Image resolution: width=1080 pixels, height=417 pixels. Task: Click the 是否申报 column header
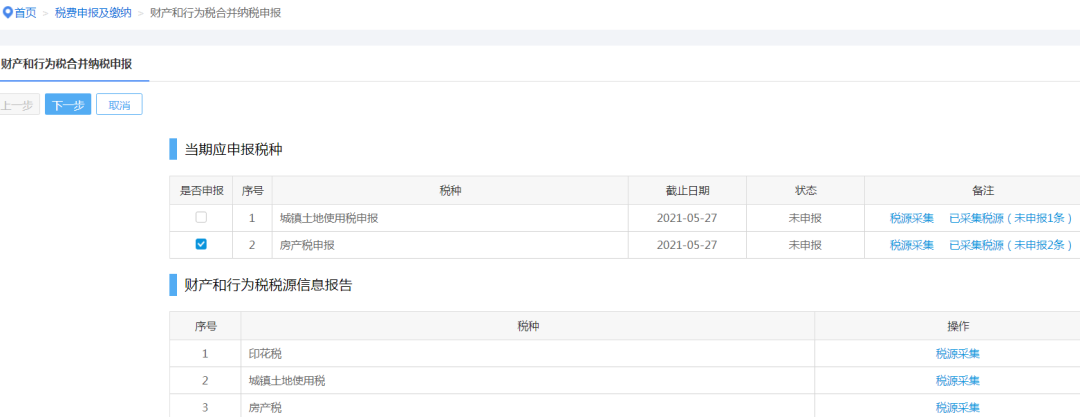coord(202,190)
